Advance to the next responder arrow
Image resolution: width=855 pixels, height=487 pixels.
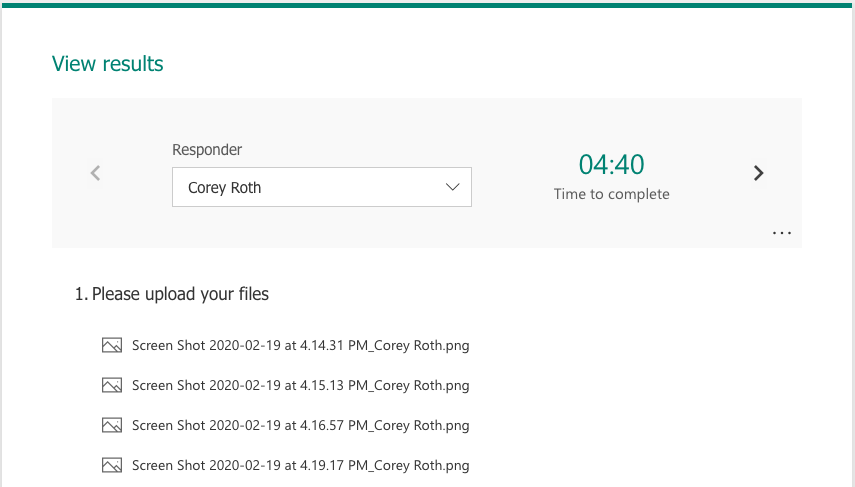tap(758, 173)
